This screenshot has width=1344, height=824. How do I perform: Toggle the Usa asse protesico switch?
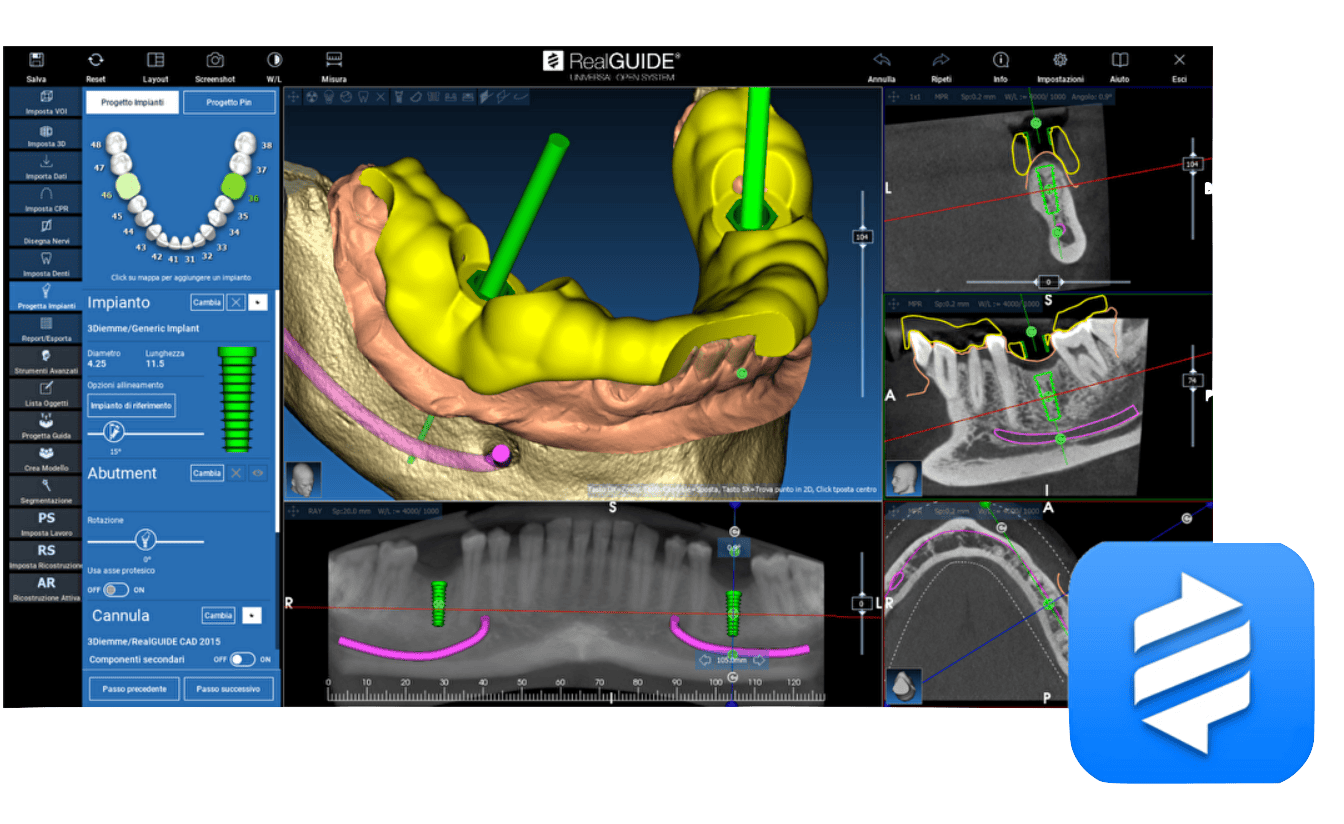point(116,590)
